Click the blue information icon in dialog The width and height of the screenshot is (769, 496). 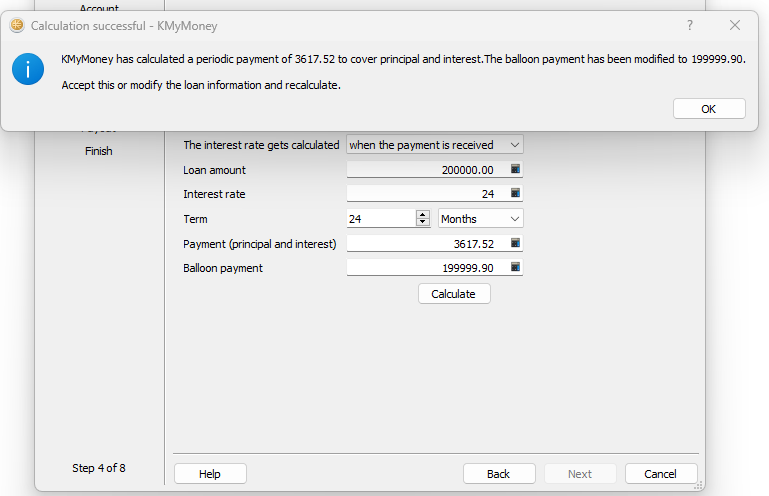pos(28,70)
